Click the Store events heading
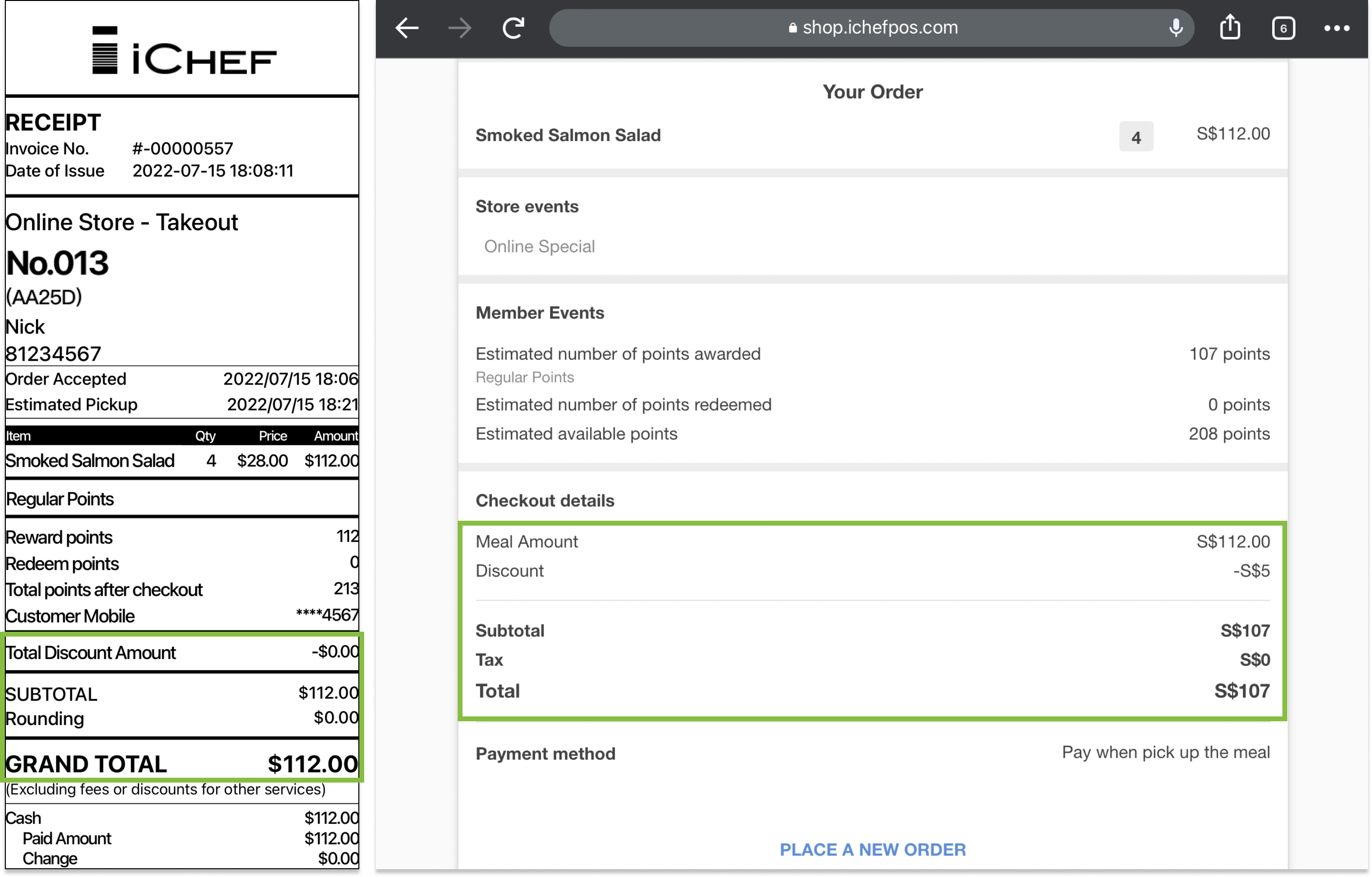The height and width of the screenshot is (877, 1372). 527,206
